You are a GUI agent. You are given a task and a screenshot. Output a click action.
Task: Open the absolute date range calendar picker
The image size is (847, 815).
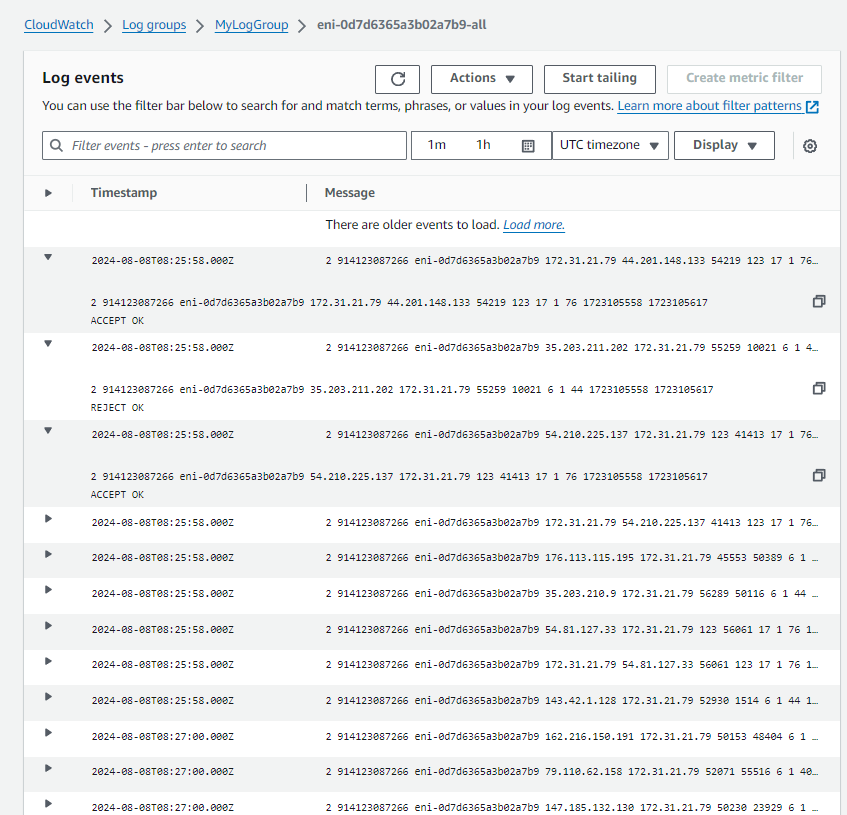click(527, 145)
